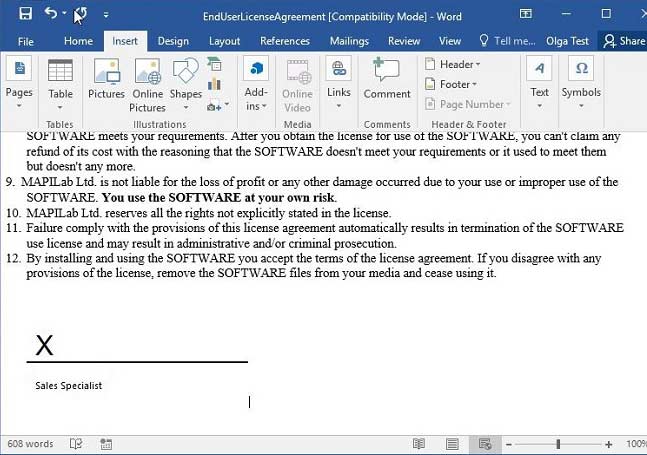Click the Online Video button
The width and height of the screenshot is (647, 455).
pyautogui.click(x=297, y=86)
